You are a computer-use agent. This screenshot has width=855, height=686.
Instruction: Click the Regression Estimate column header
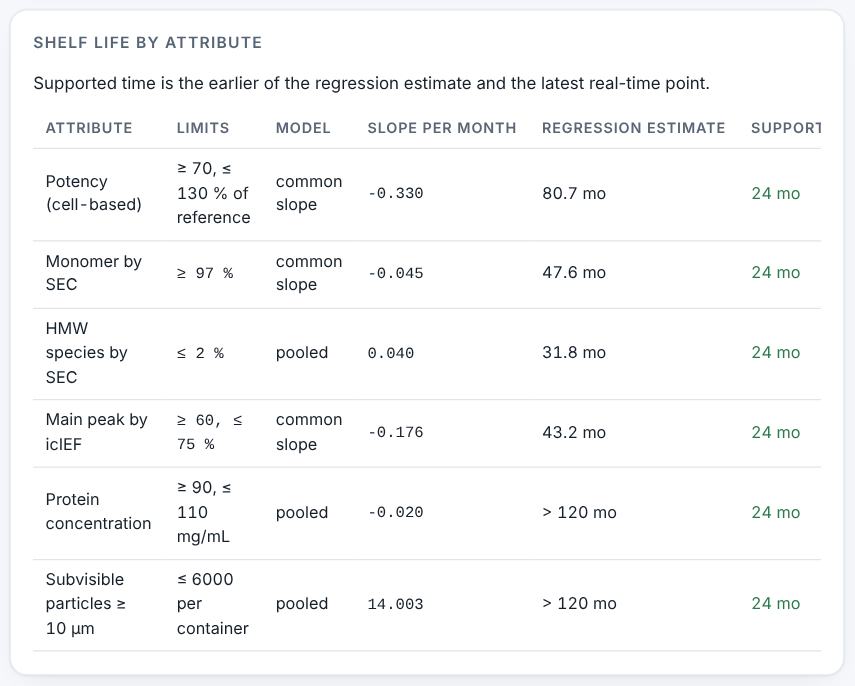(634, 128)
